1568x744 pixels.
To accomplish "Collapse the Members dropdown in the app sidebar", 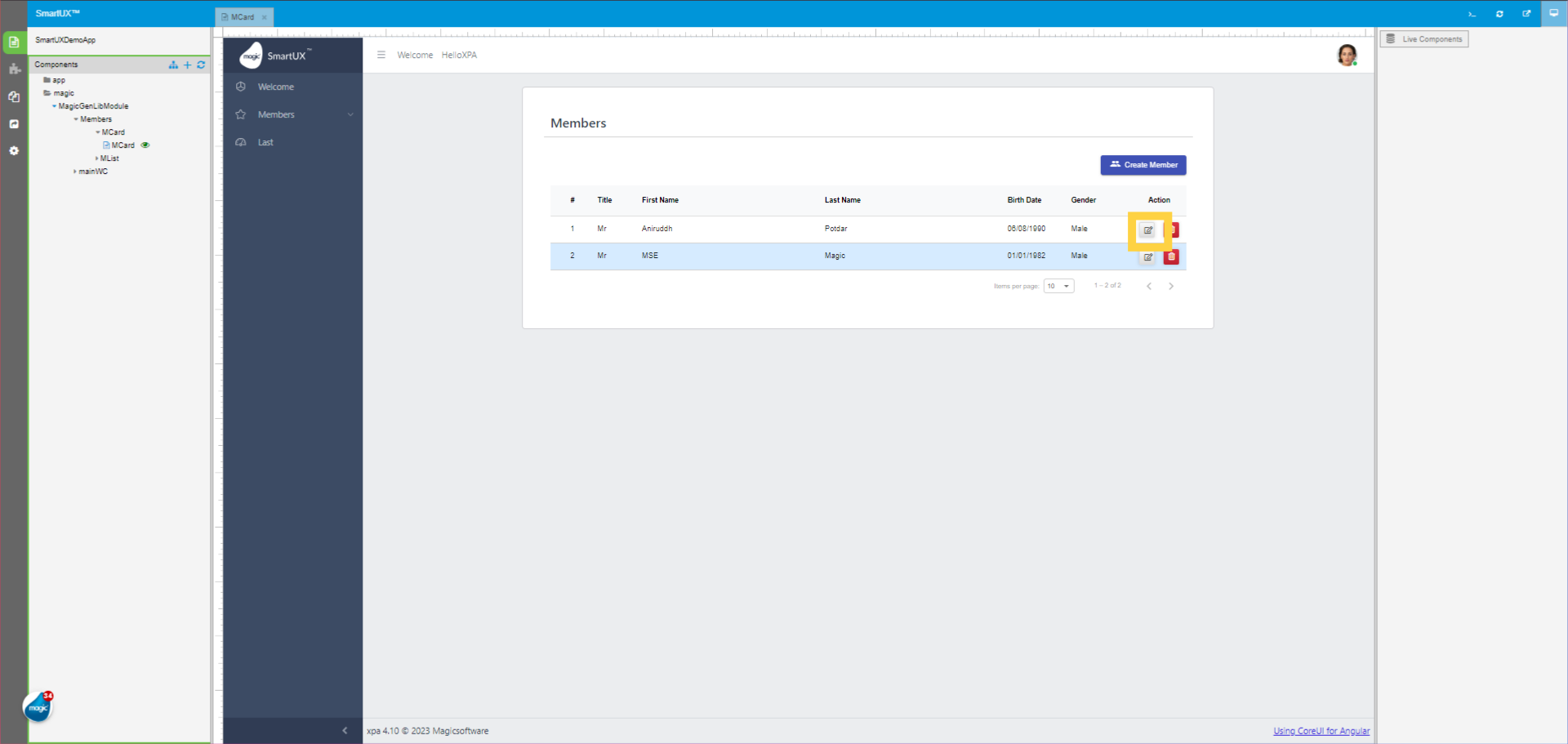I will [x=350, y=114].
